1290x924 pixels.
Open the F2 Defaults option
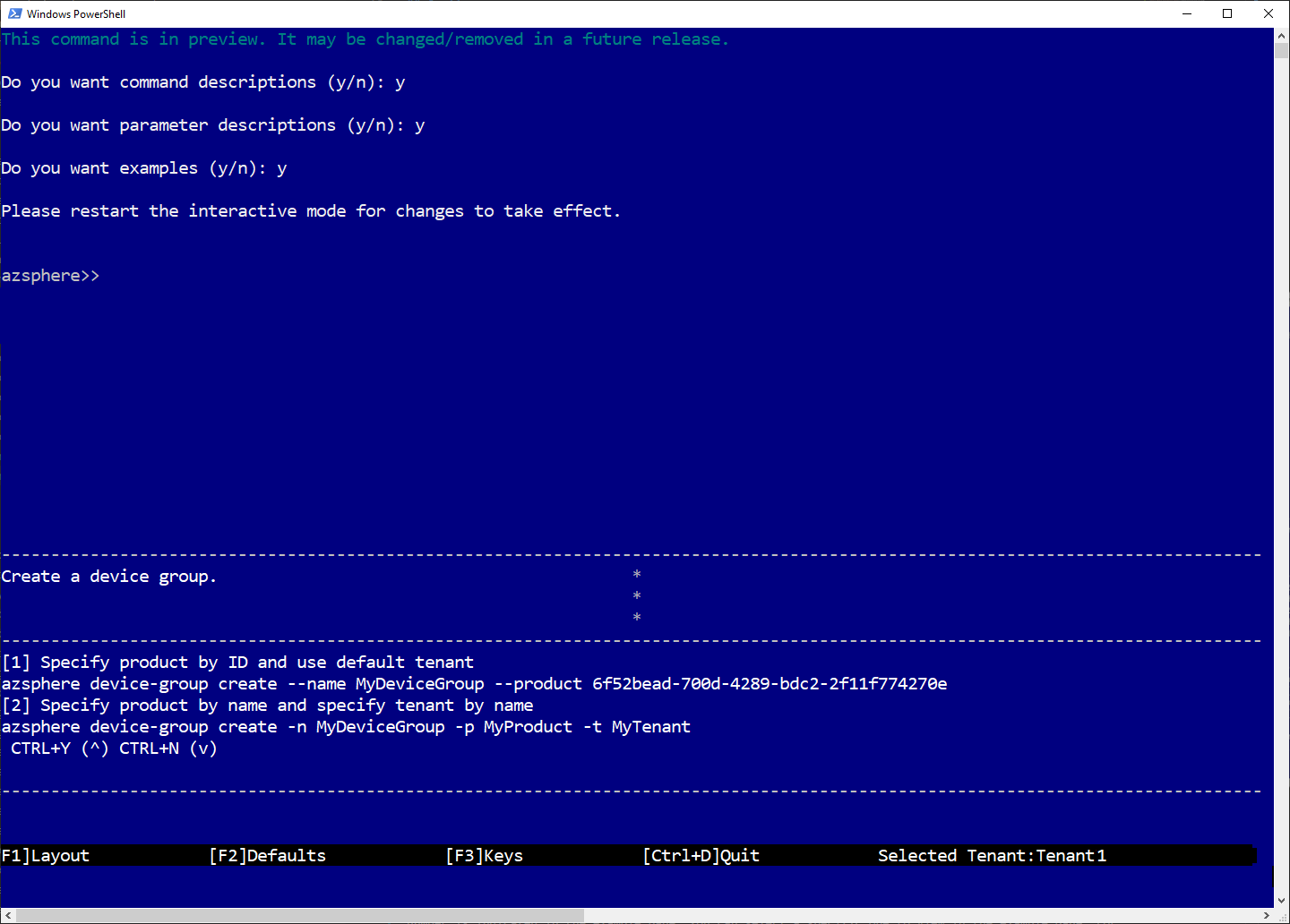267,855
